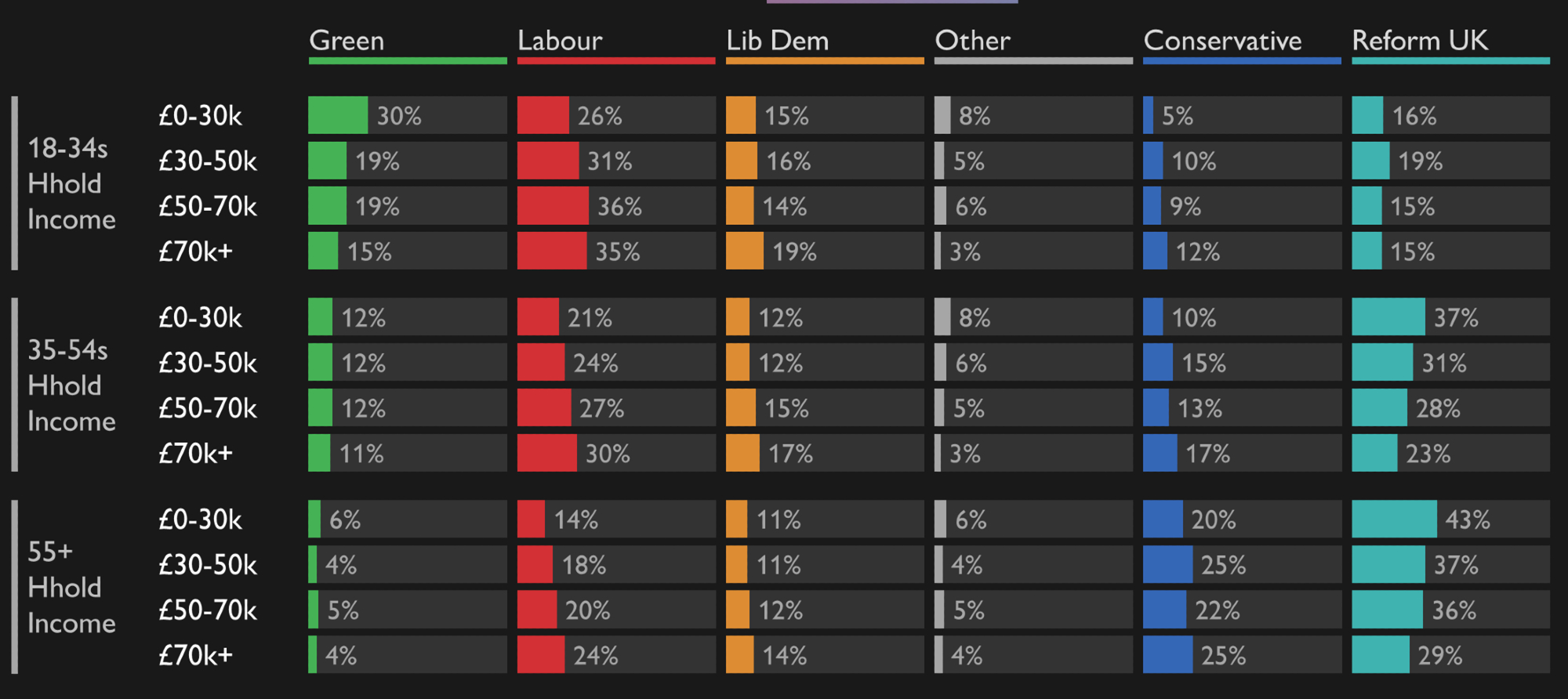Screen dimensions: 1568x699
Task: Select the Reform UK 43% bar
Action: coord(1394,519)
